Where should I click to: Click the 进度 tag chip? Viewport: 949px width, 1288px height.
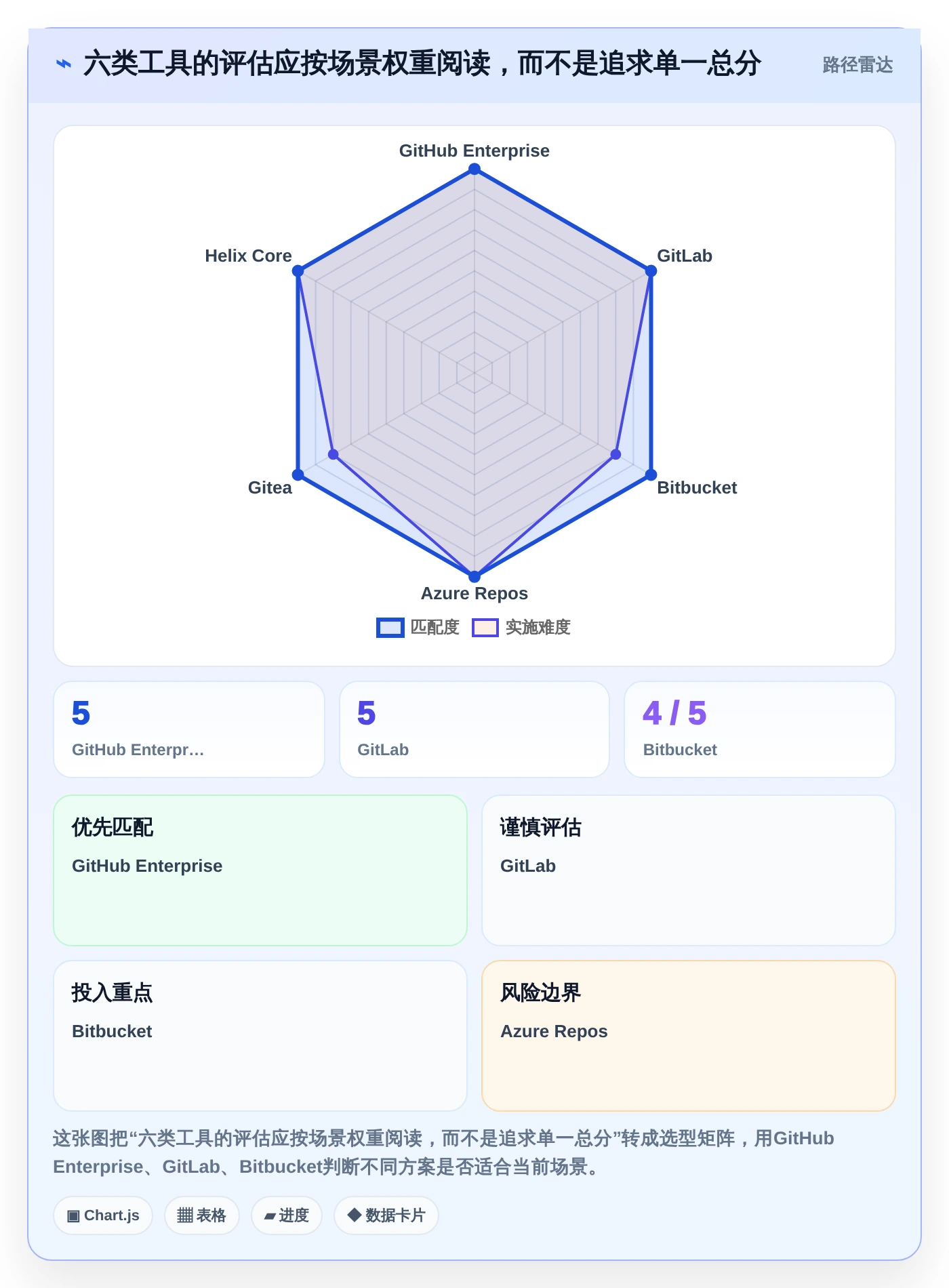tap(287, 1215)
